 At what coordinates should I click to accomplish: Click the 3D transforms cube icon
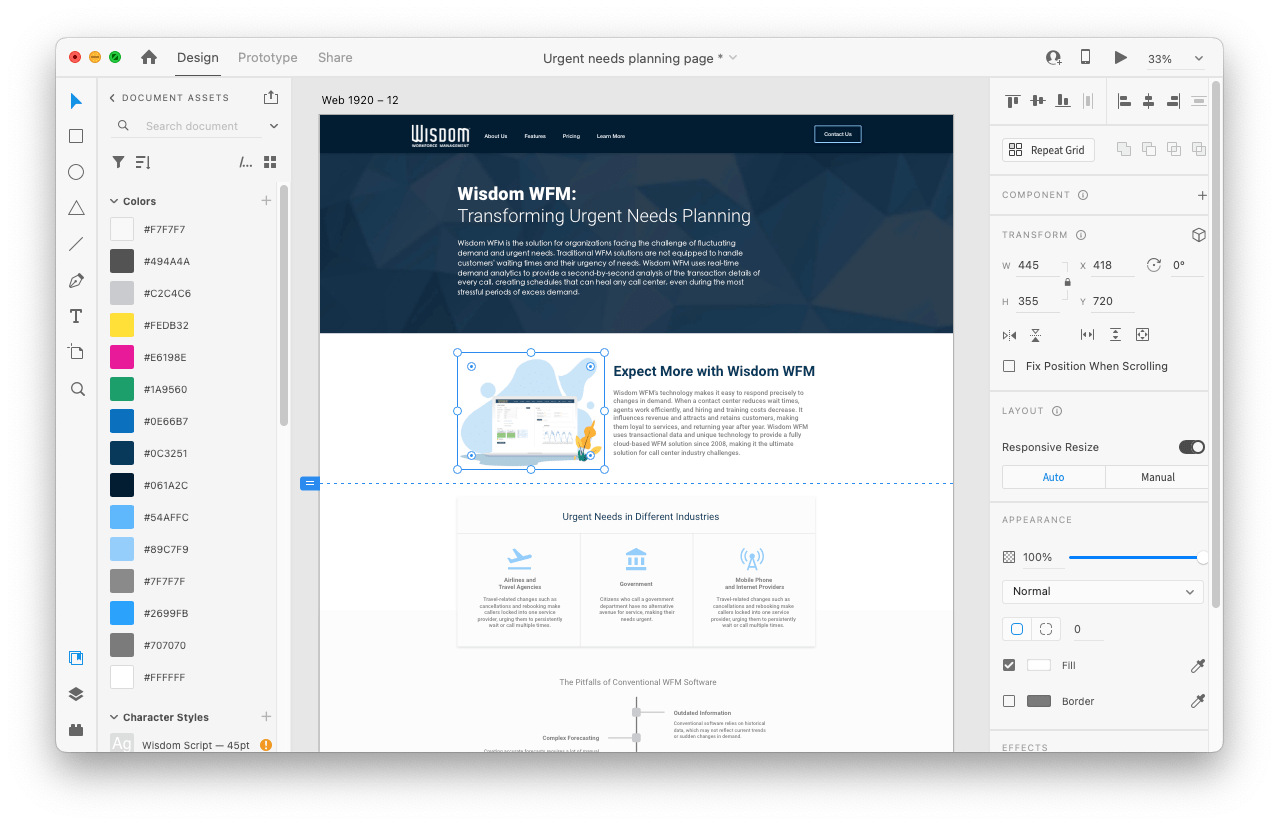pos(1198,235)
